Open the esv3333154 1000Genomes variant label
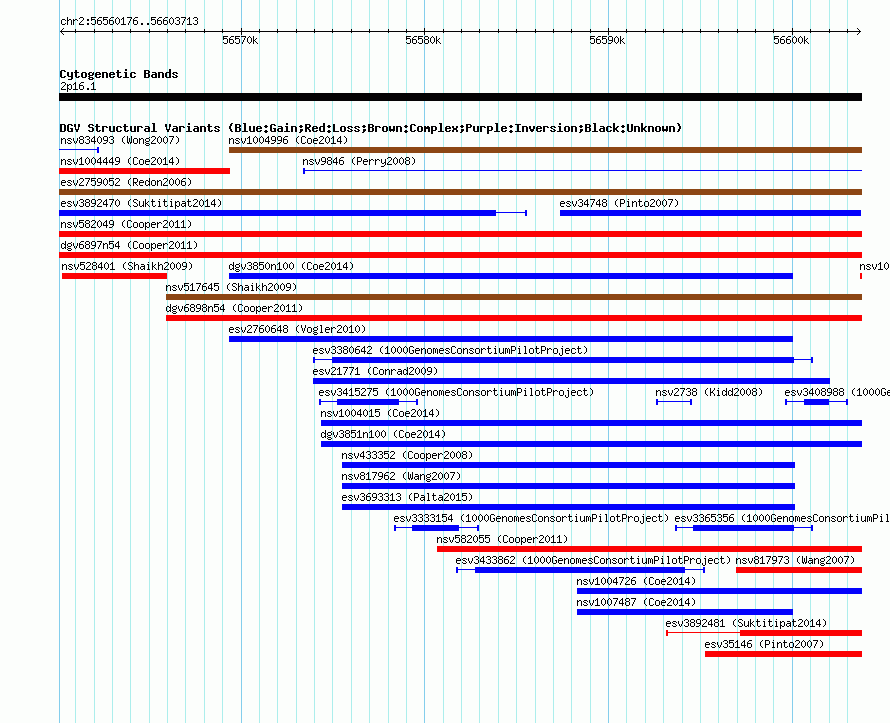890x723 pixels. (531, 518)
